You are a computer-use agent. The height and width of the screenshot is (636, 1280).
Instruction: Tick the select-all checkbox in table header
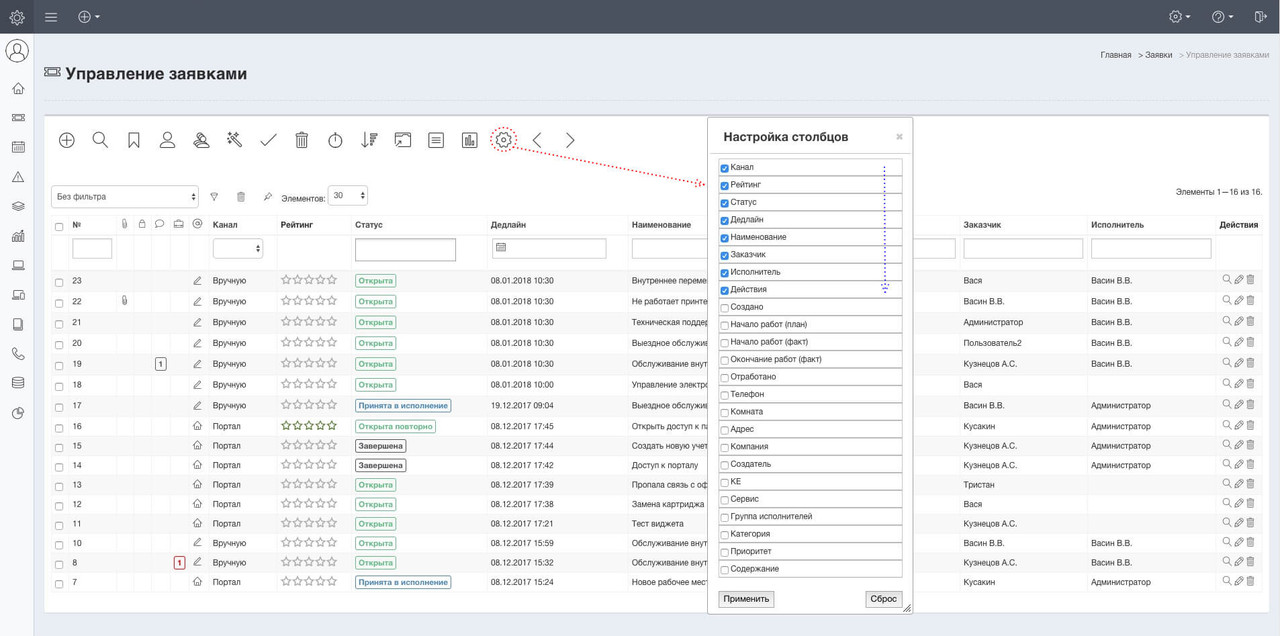coord(59,226)
